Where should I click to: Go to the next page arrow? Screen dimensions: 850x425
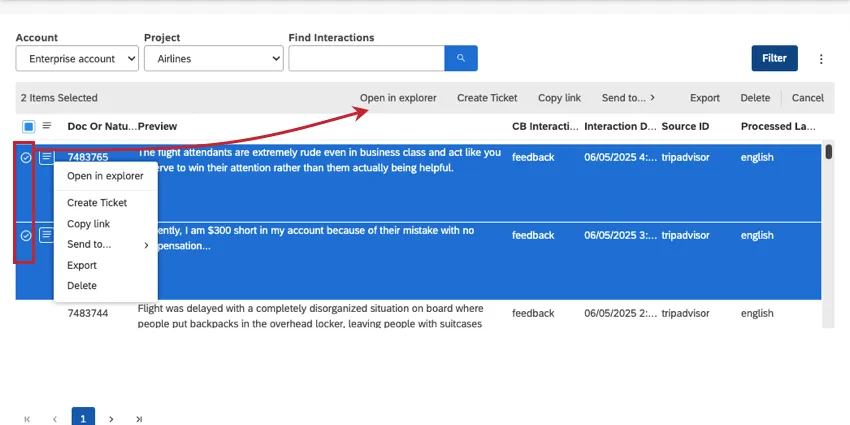(111, 419)
